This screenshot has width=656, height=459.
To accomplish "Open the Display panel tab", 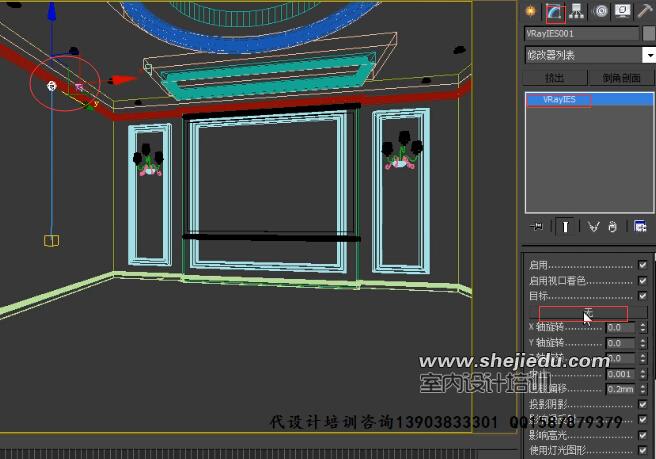I will tap(622, 11).
